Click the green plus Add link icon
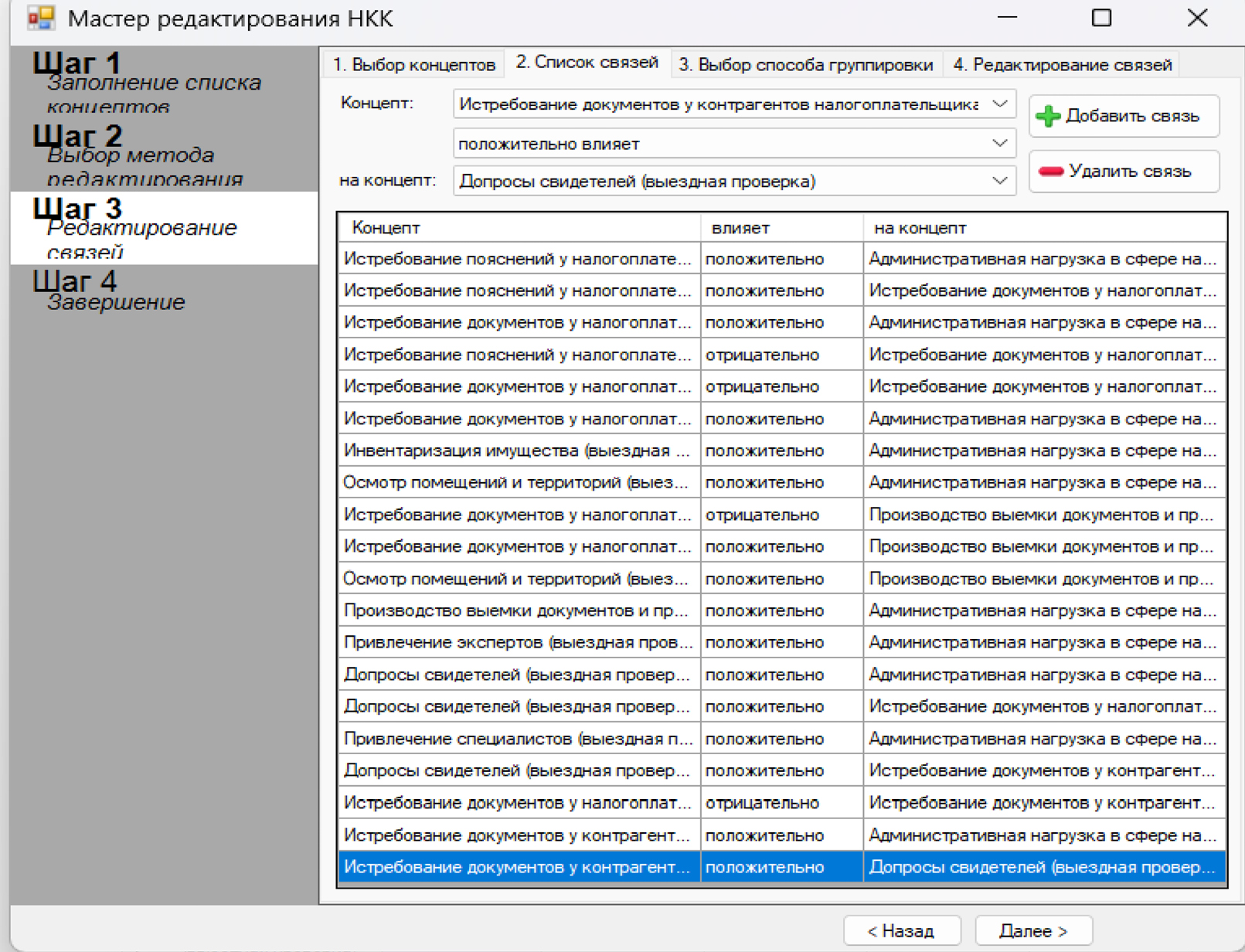1245x952 pixels. [1048, 116]
